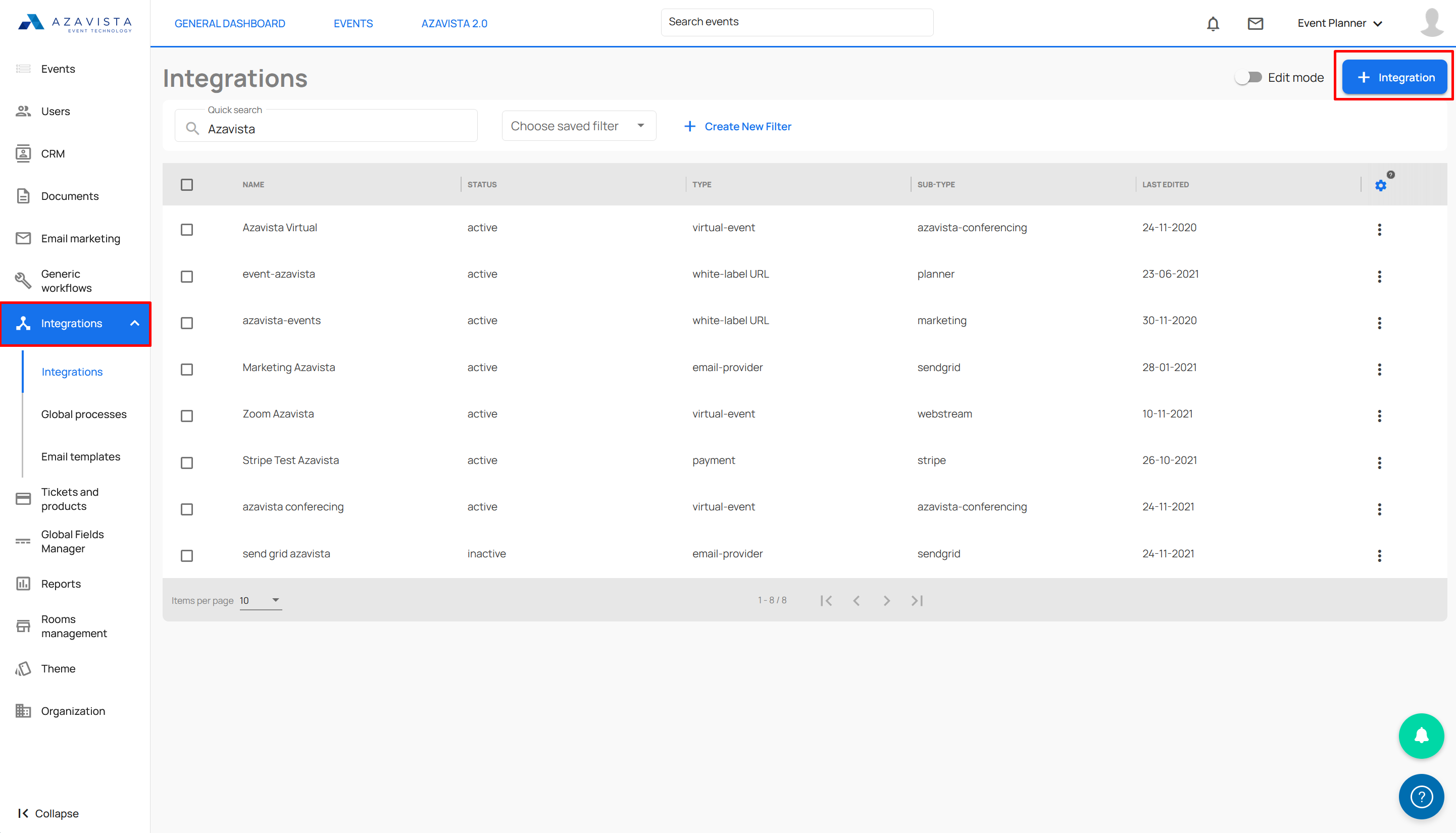The width and height of the screenshot is (1456, 833).
Task: Add a new Integration button
Action: pyautogui.click(x=1394, y=77)
